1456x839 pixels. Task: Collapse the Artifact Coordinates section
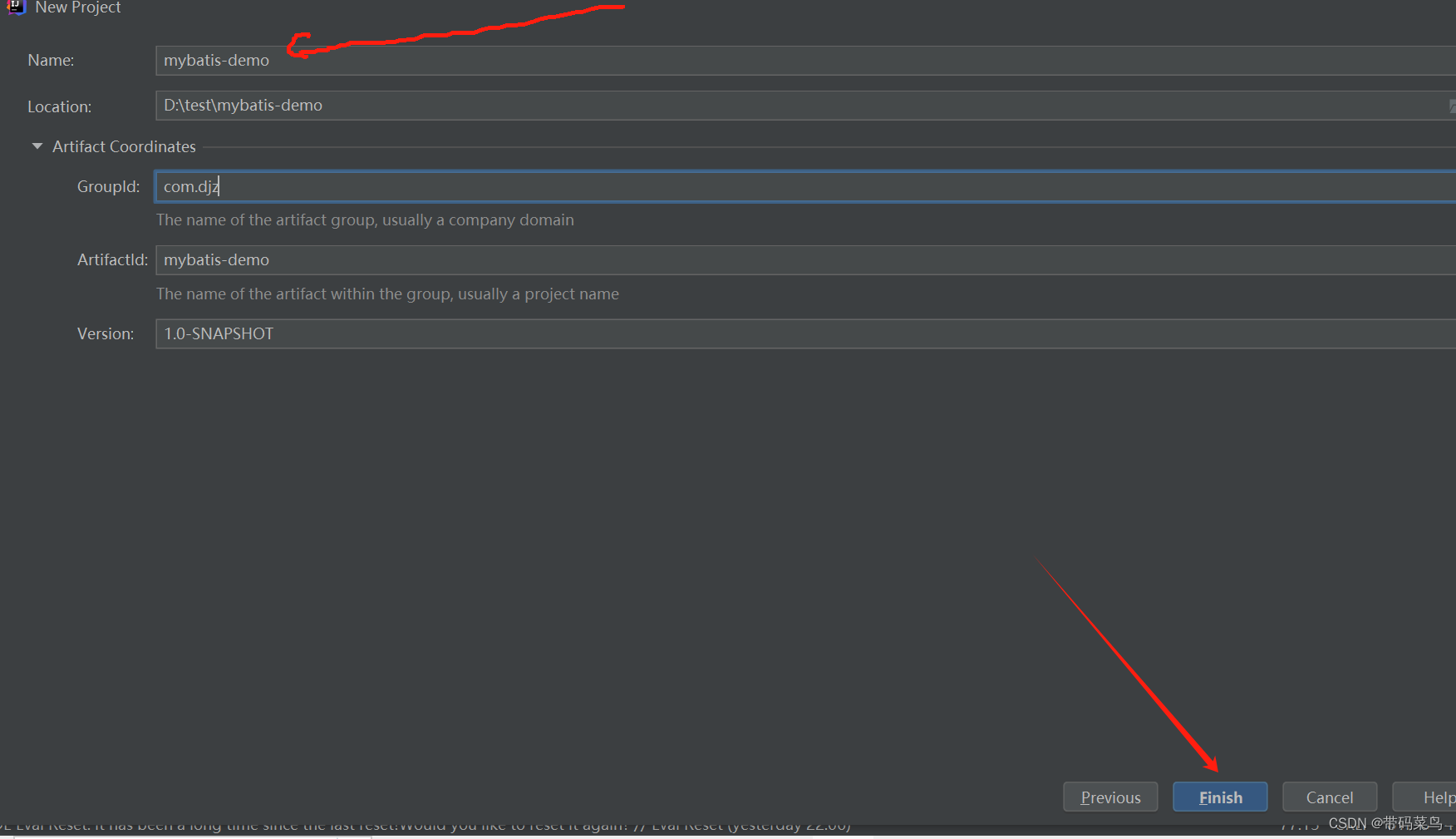coord(37,146)
